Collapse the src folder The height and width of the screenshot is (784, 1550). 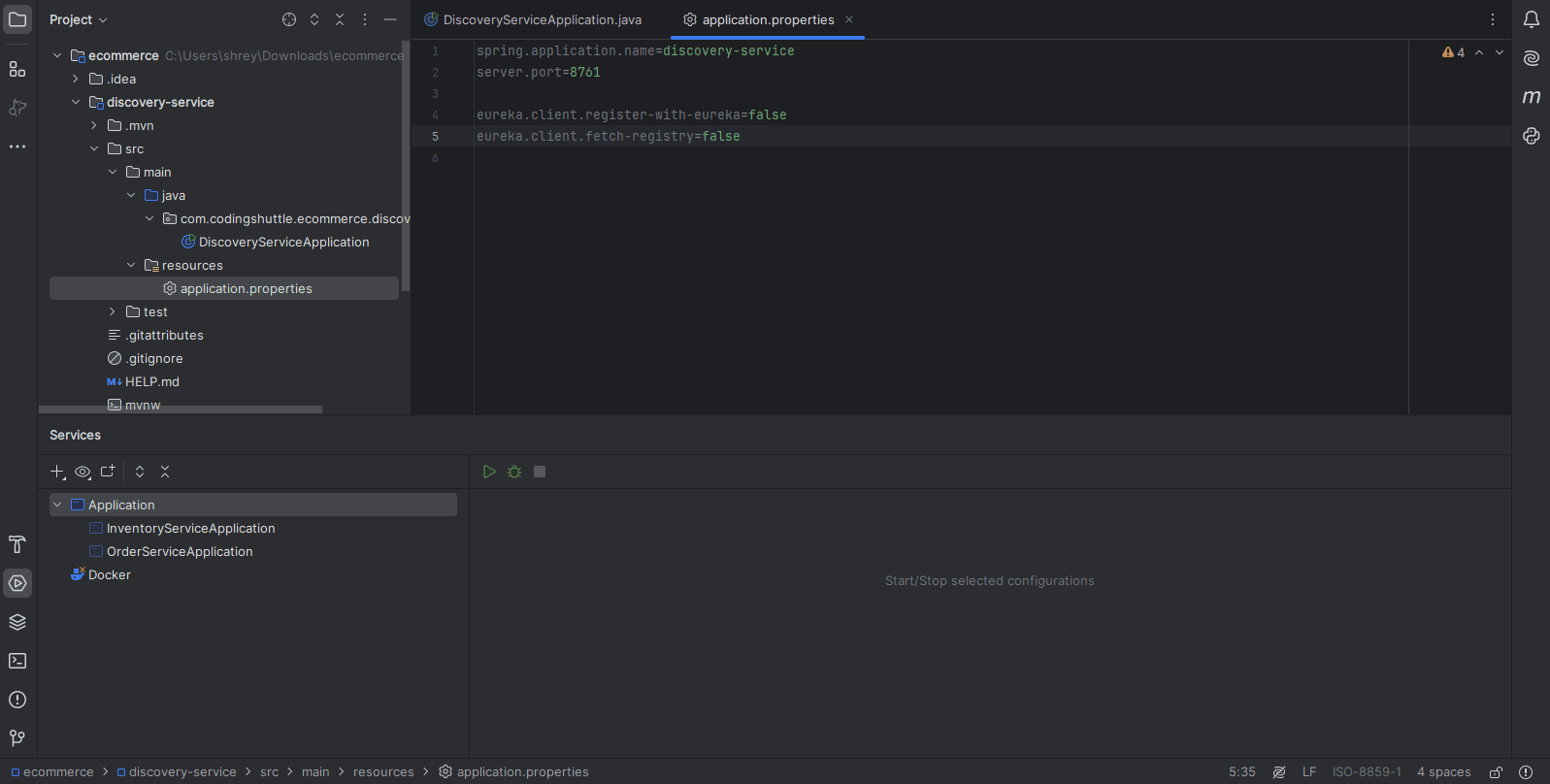pos(94,148)
